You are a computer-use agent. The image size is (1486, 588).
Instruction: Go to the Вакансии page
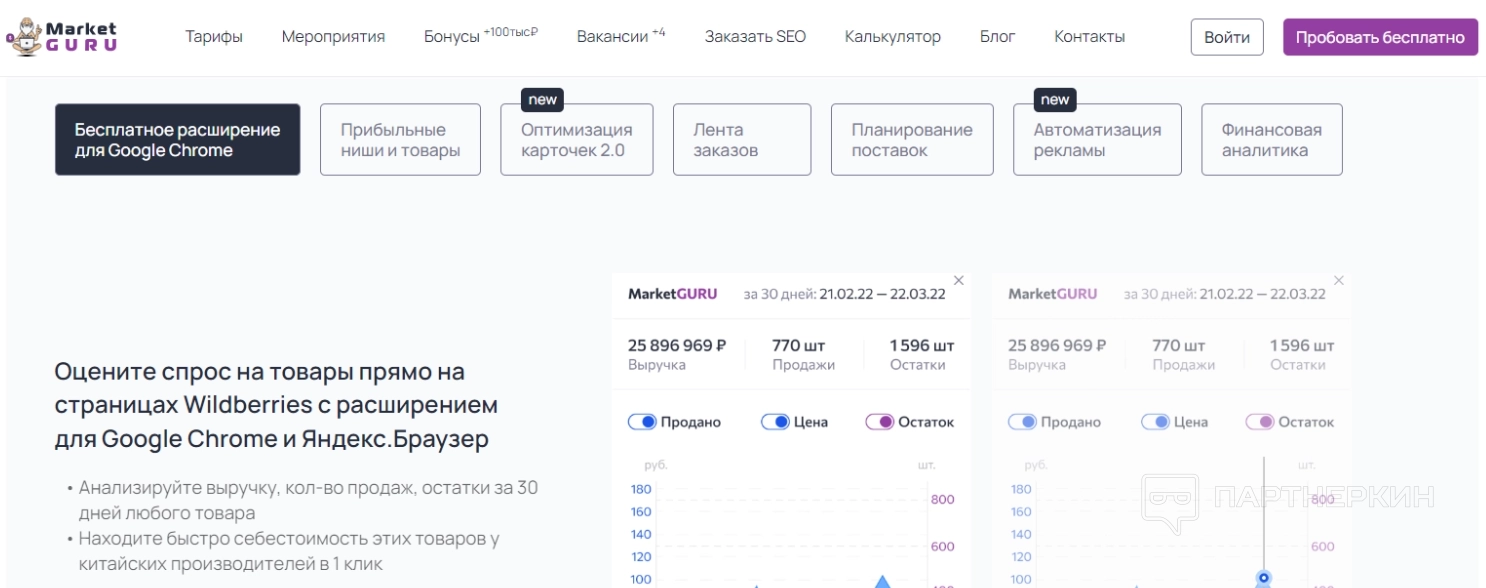(613, 37)
